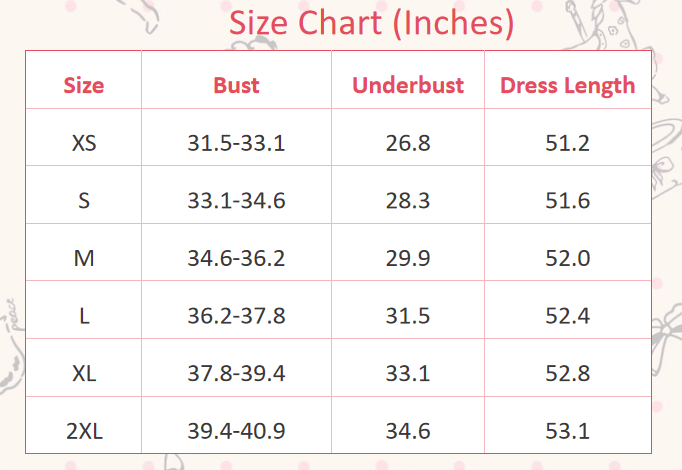This screenshot has height=470, width=682.
Task: Select the Bust column header
Action: coord(236,85)
